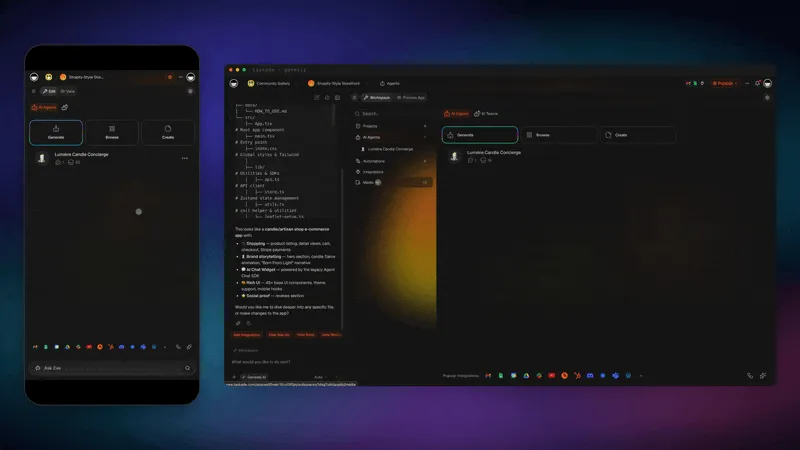Open Community Gallery tab in desktop window
The image size is (800, 450).
click(269, 83)
